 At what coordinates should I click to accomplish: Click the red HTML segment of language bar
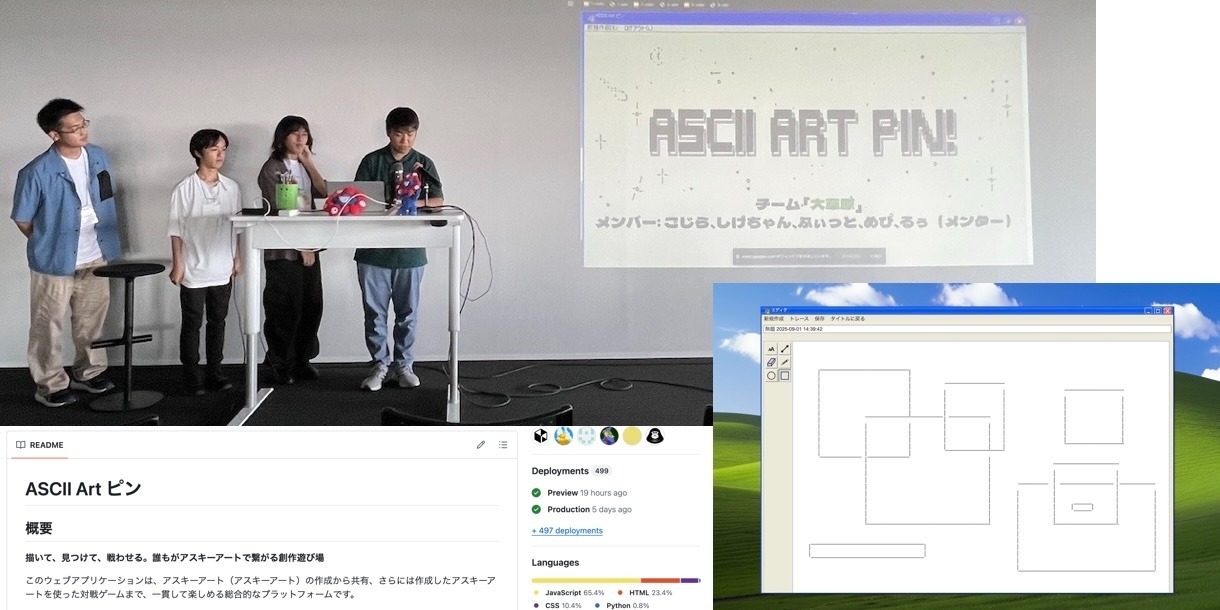tap(661, 580)
